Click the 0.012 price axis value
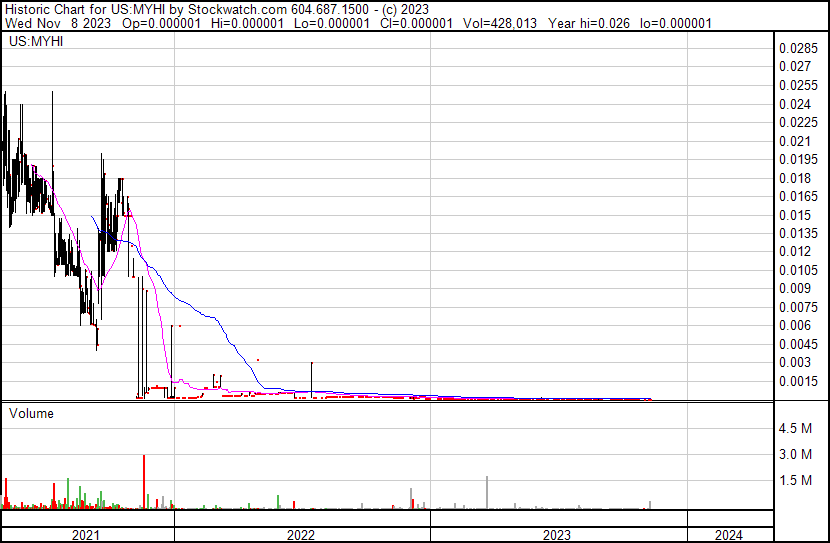 coord(795,251)
